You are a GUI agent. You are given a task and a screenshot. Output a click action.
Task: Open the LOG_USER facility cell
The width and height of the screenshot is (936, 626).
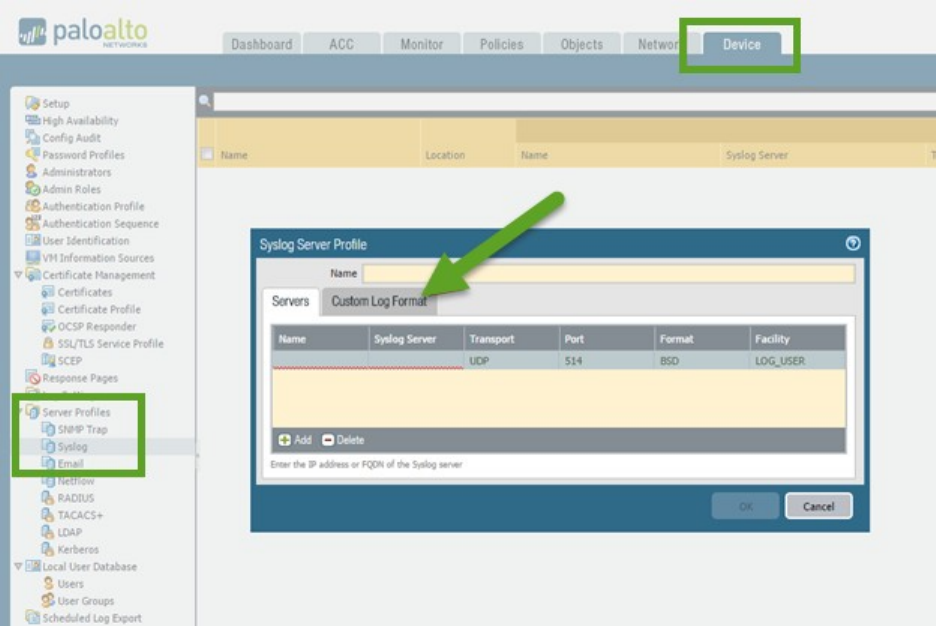[798, 360]
